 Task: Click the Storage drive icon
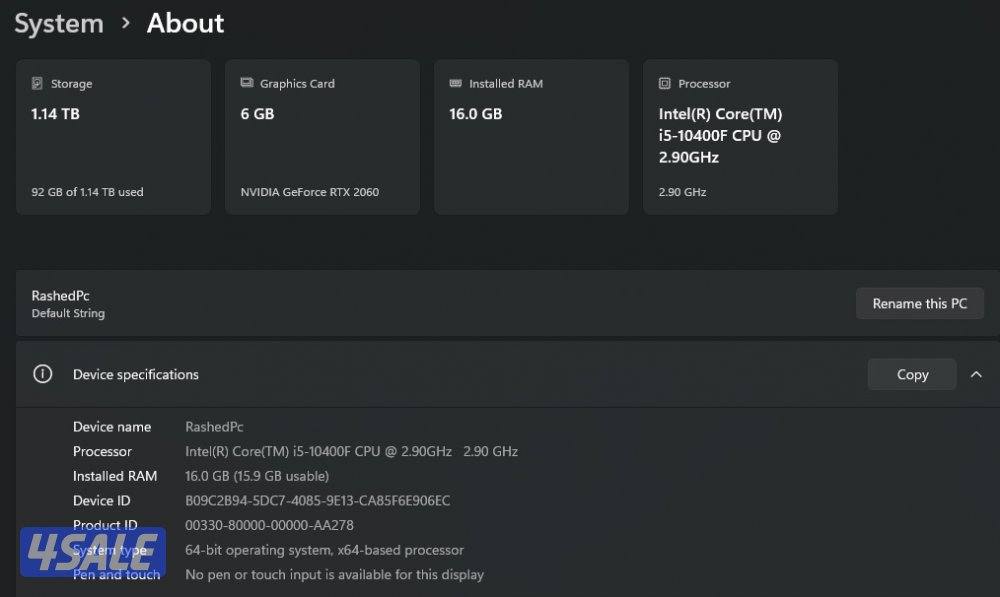coord(37,84)
